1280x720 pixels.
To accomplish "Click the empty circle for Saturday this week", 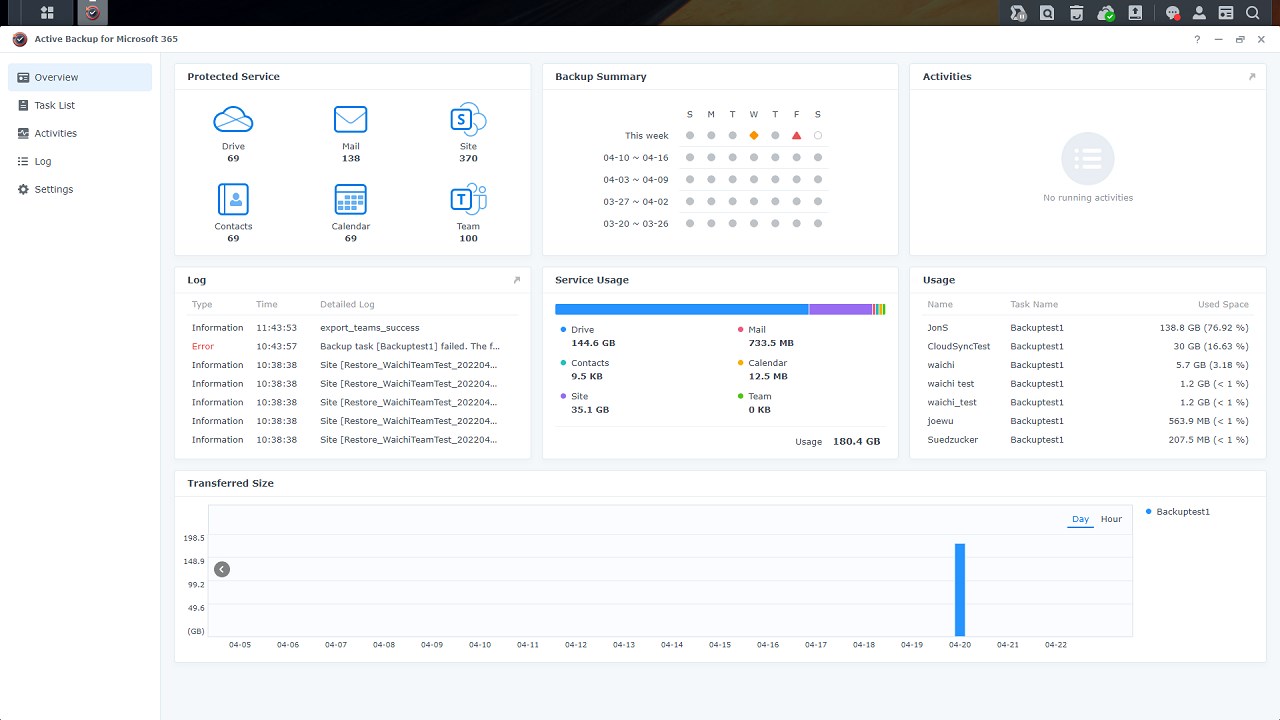I will tap(818, 135).
